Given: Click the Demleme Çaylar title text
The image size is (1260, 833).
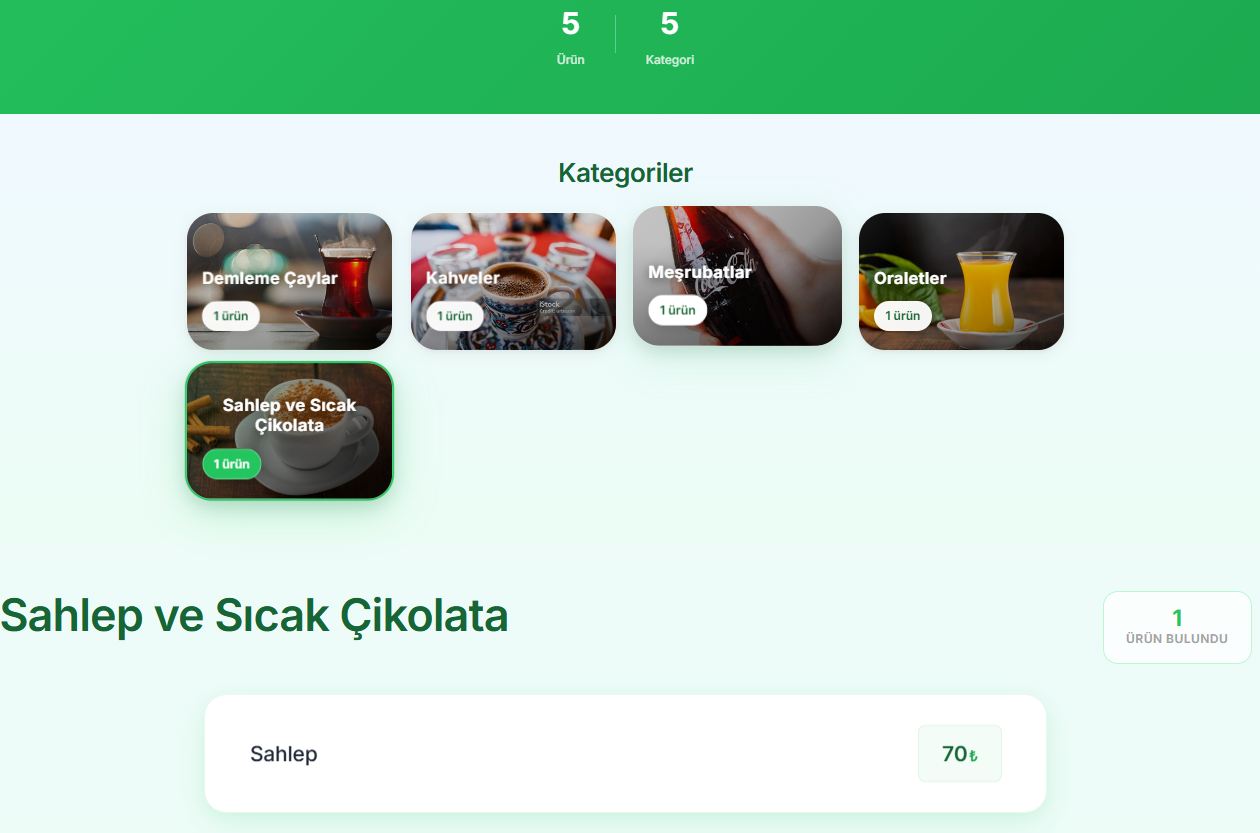Looking at the screenshot, I should (x=270, y=278).
